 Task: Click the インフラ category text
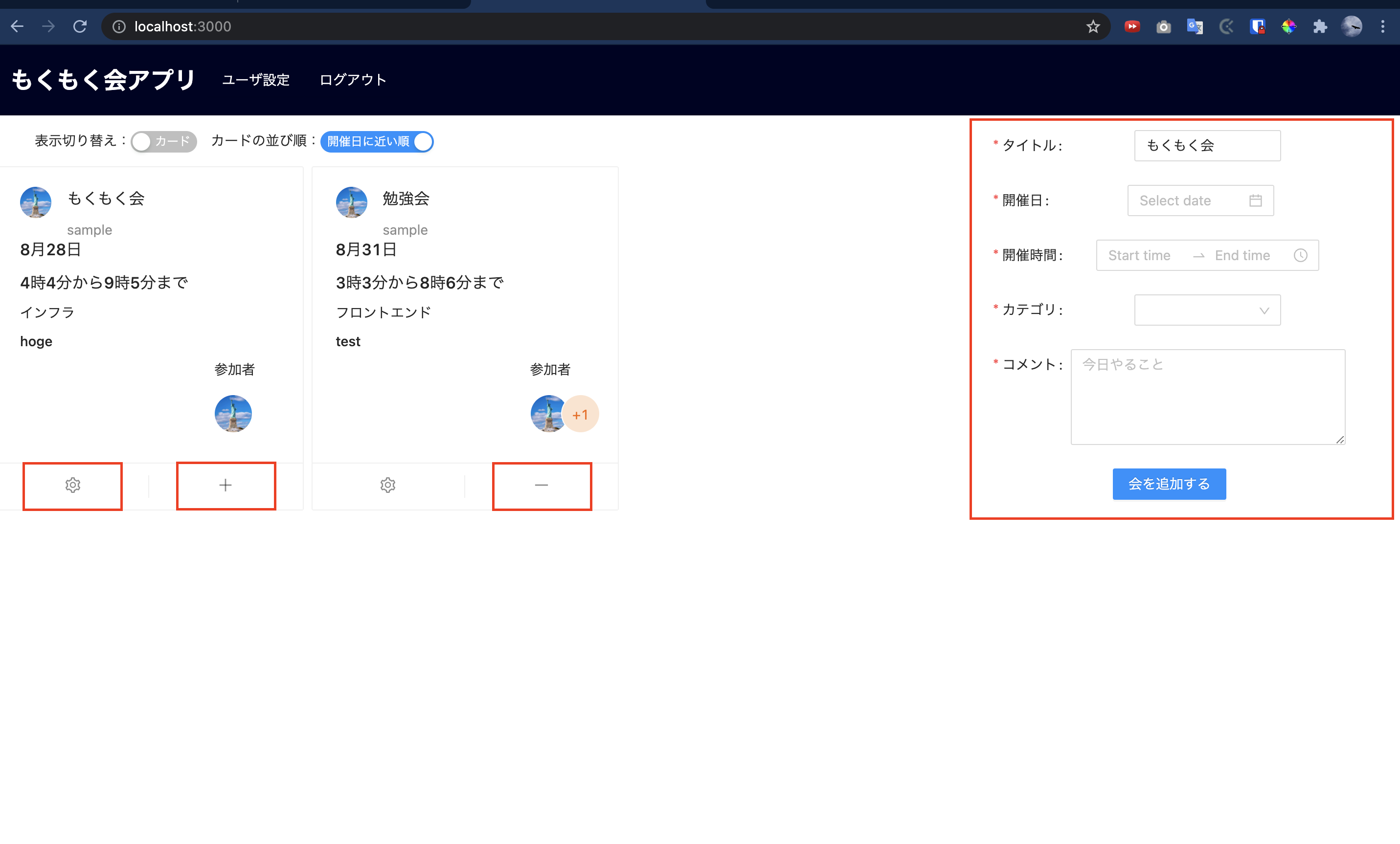[47, 312]
